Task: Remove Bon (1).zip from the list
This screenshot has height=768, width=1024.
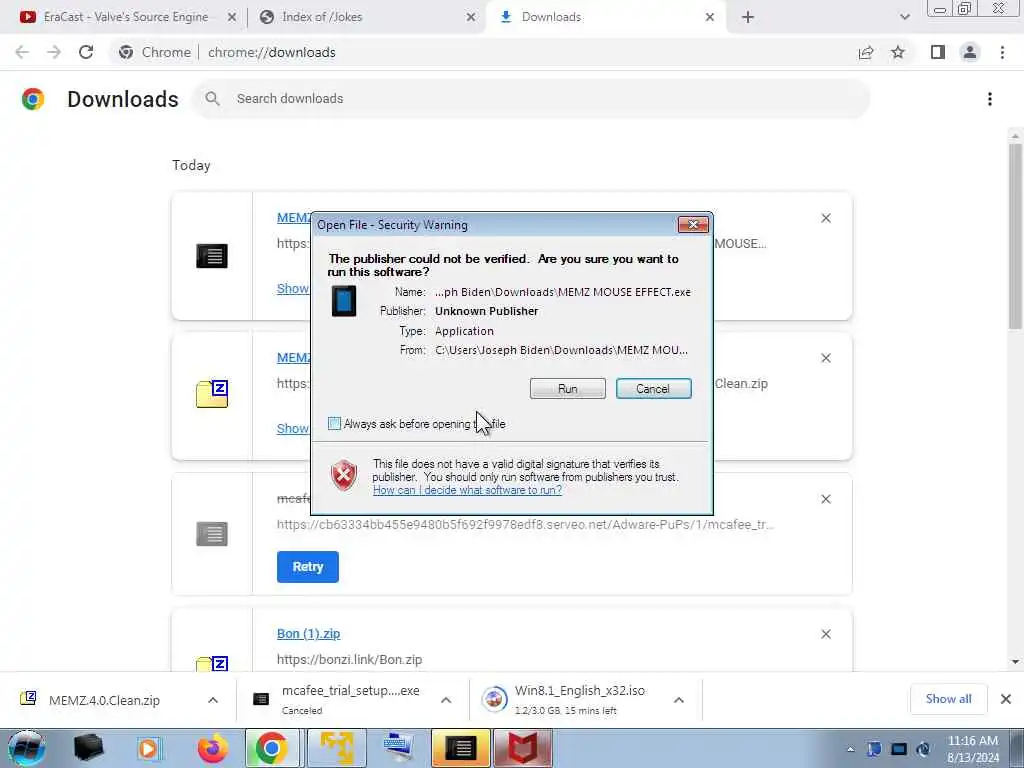Action: 826,634
